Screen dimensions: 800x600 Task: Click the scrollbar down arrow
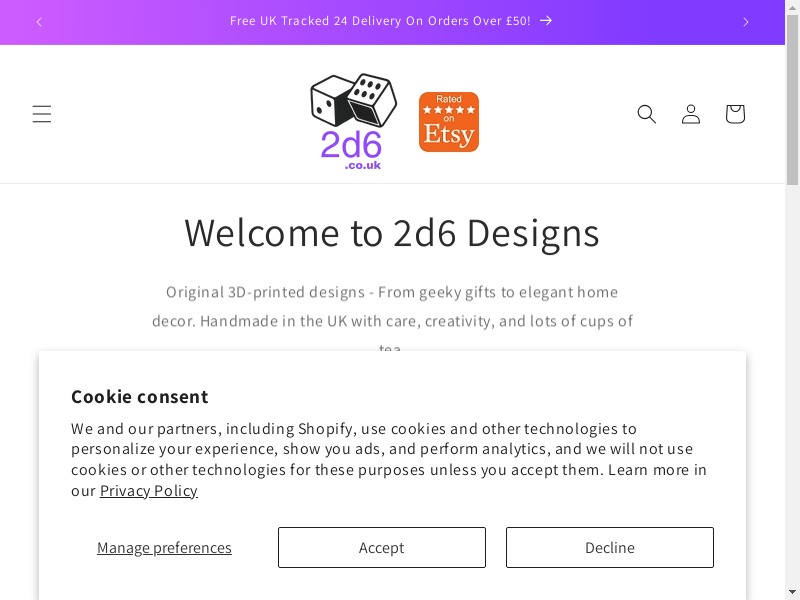[792, 593]
